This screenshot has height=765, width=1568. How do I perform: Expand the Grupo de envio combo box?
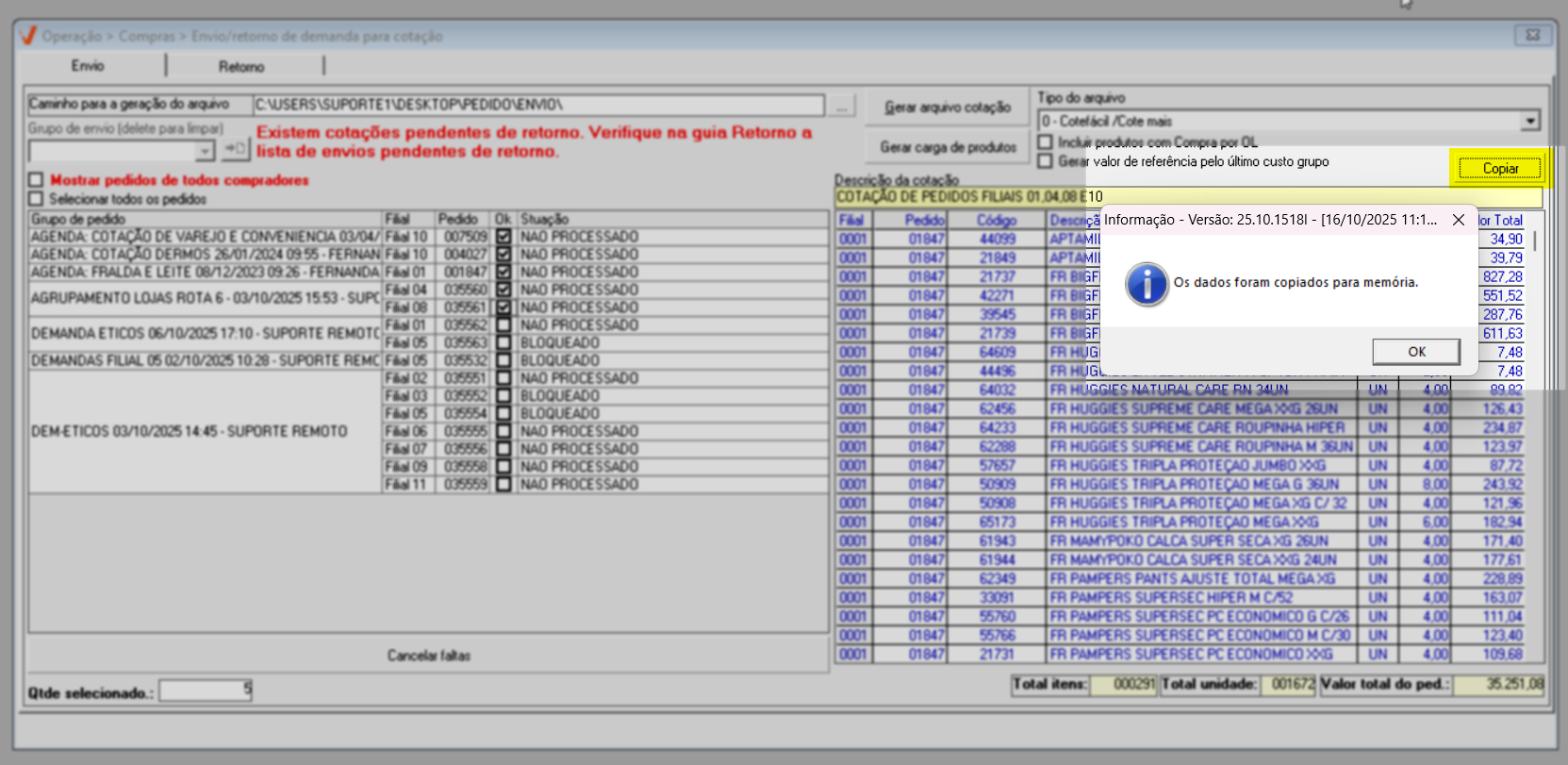(x=205, y=151)
